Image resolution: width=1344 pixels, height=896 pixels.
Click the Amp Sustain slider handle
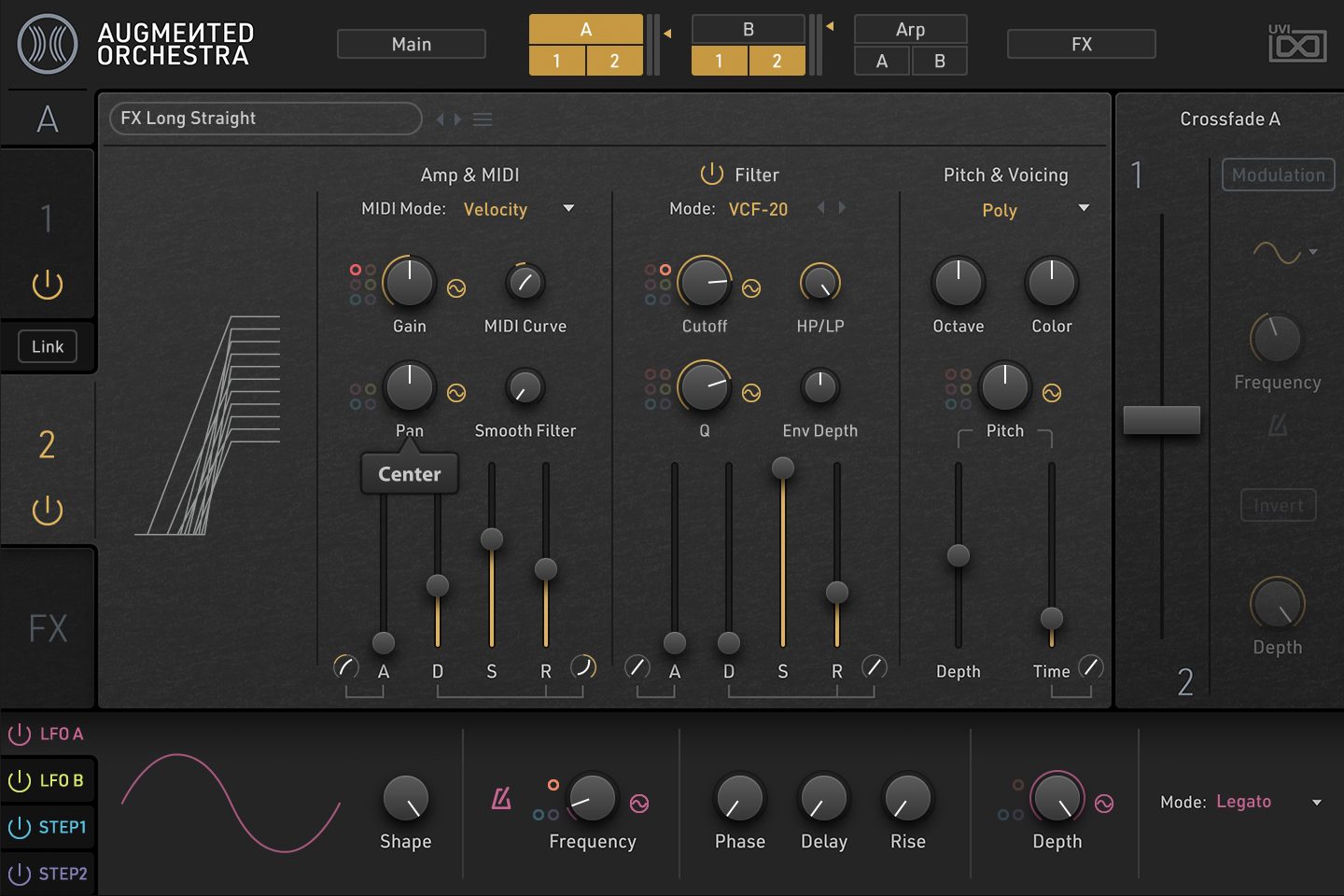(492, 539)
